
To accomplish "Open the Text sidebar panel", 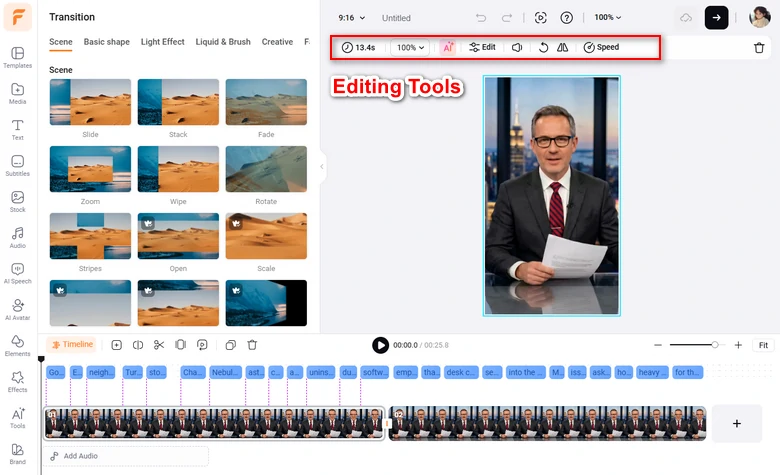I will pos(17,129).
